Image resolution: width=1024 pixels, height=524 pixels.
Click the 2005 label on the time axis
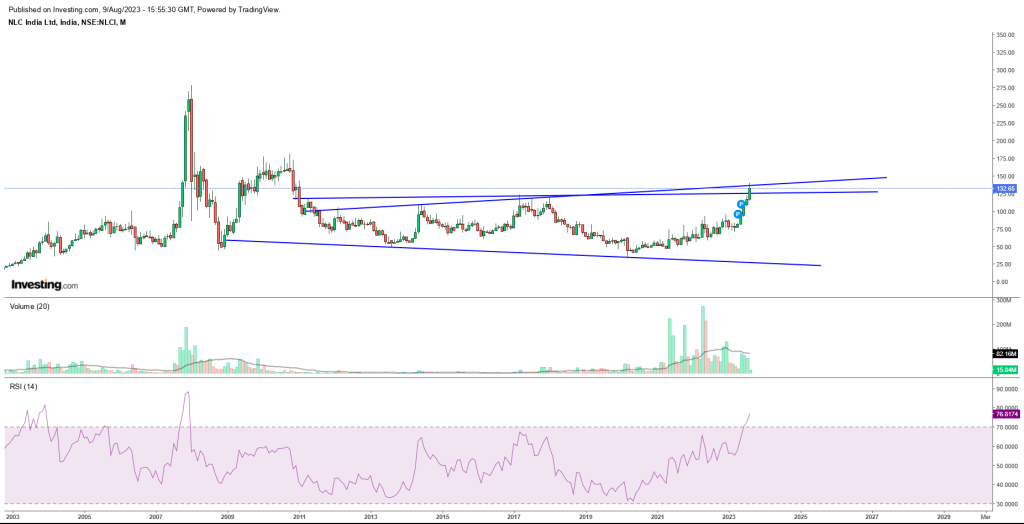click(84, 517)
